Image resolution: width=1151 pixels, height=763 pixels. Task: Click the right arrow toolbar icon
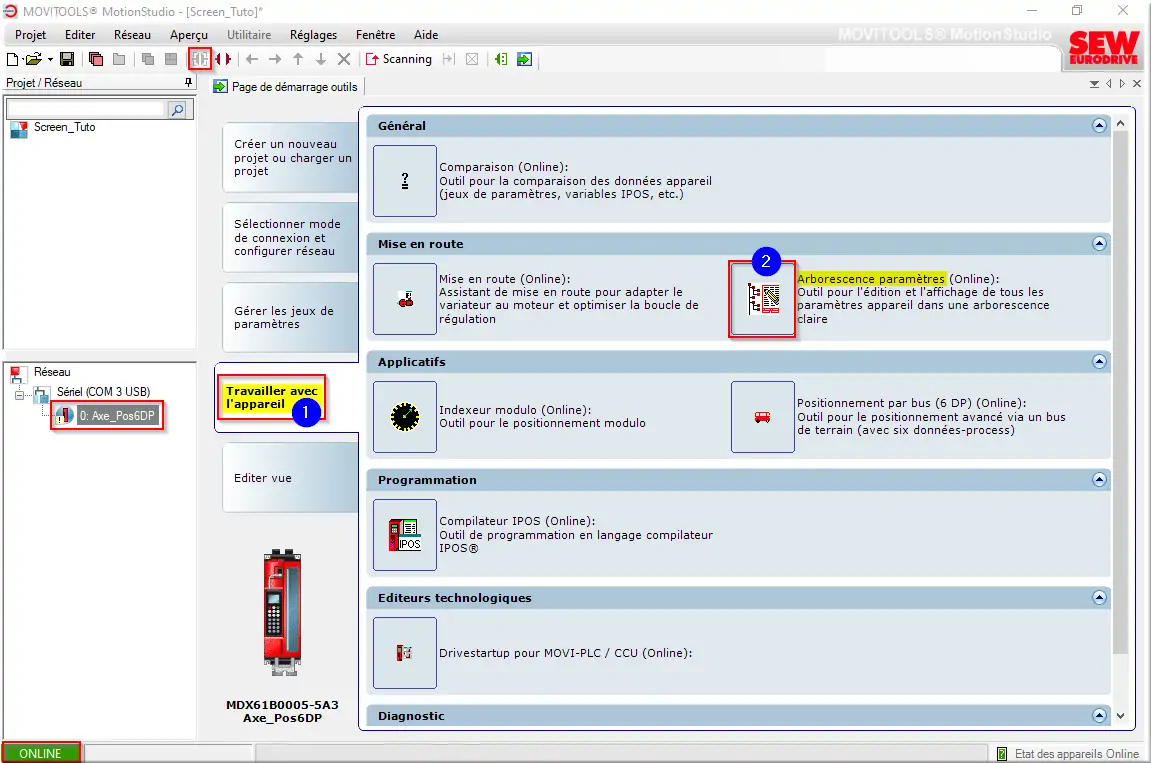coord(275,59)
